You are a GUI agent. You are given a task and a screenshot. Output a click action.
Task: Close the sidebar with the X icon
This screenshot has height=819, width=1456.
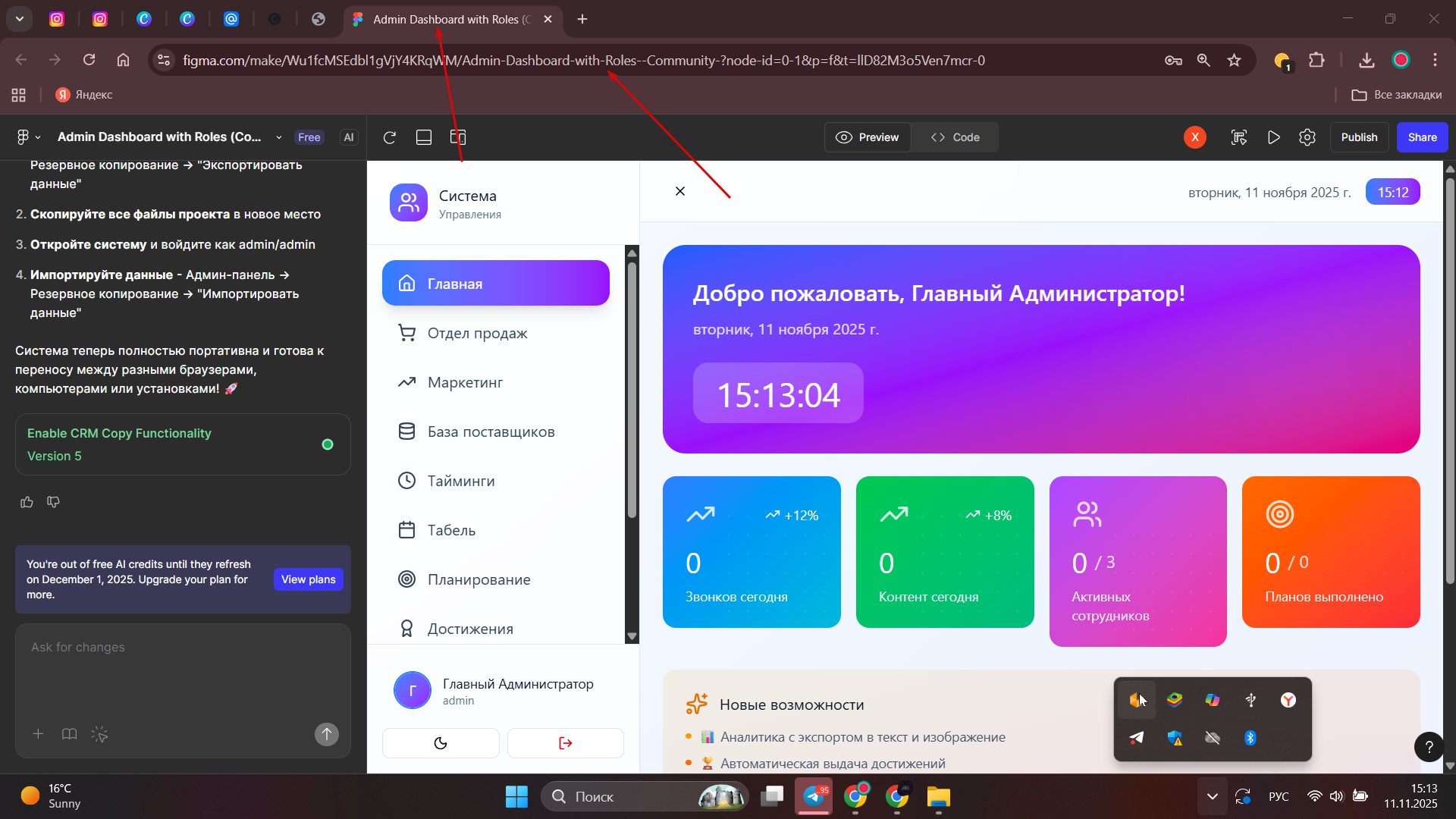[680, 191]
